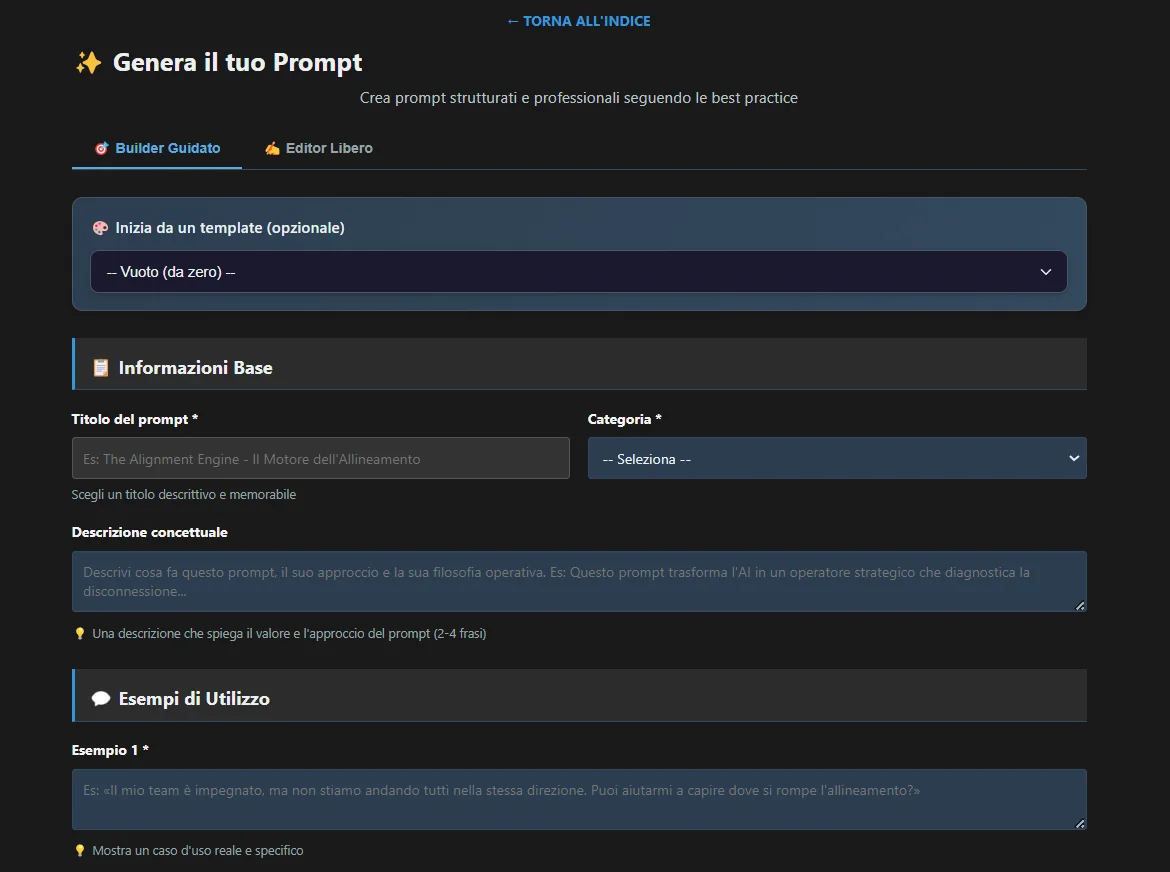Click the Descrizione concettuale text area
Screen dimensions: 1170x872
[x=578, y=580]
